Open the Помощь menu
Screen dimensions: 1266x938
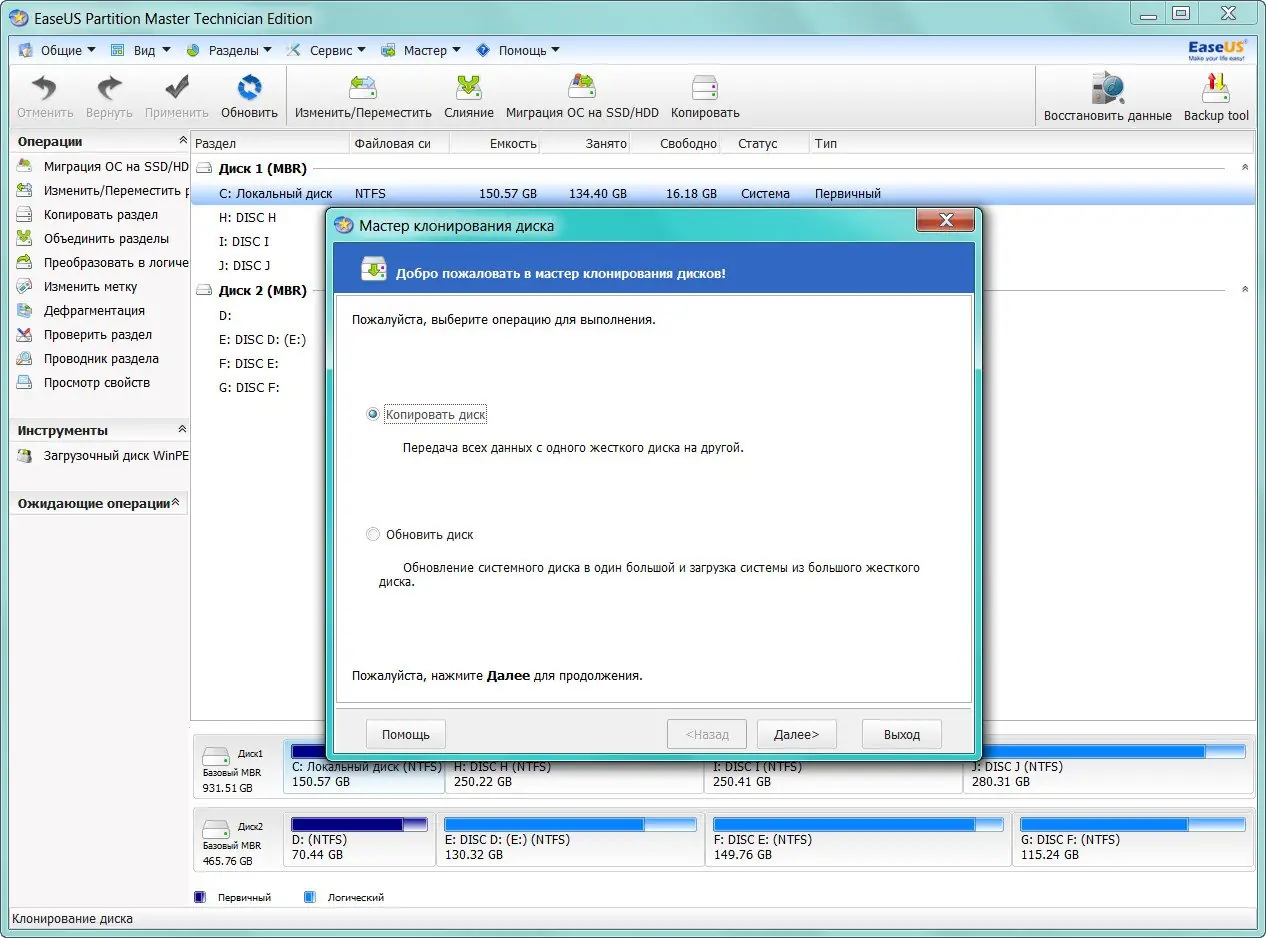[x=517, y=50]
